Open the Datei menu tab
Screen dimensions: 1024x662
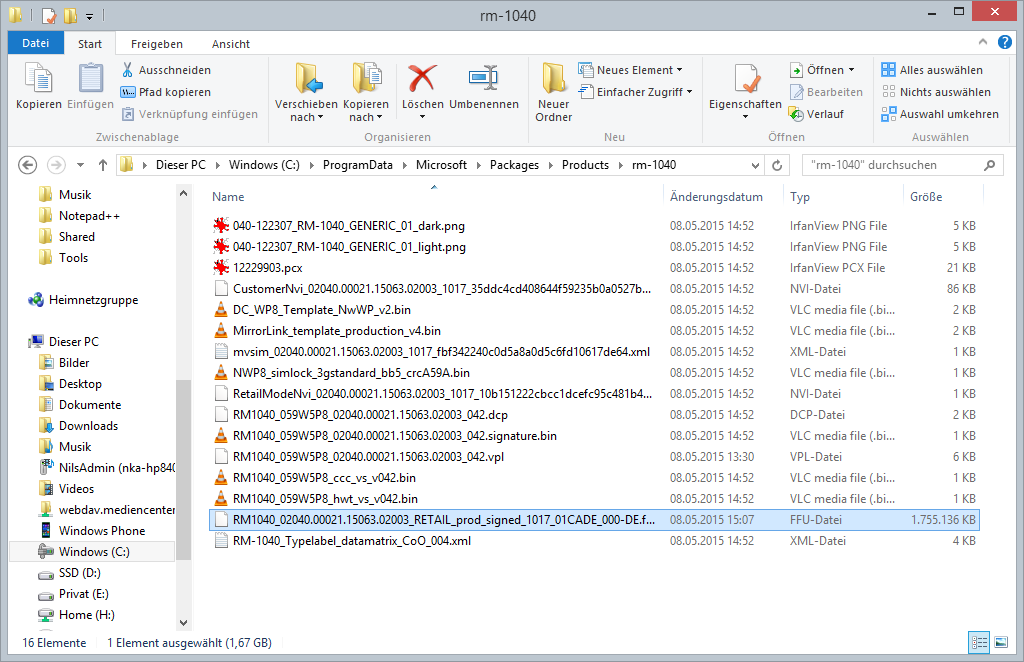(x=35, y=43)
